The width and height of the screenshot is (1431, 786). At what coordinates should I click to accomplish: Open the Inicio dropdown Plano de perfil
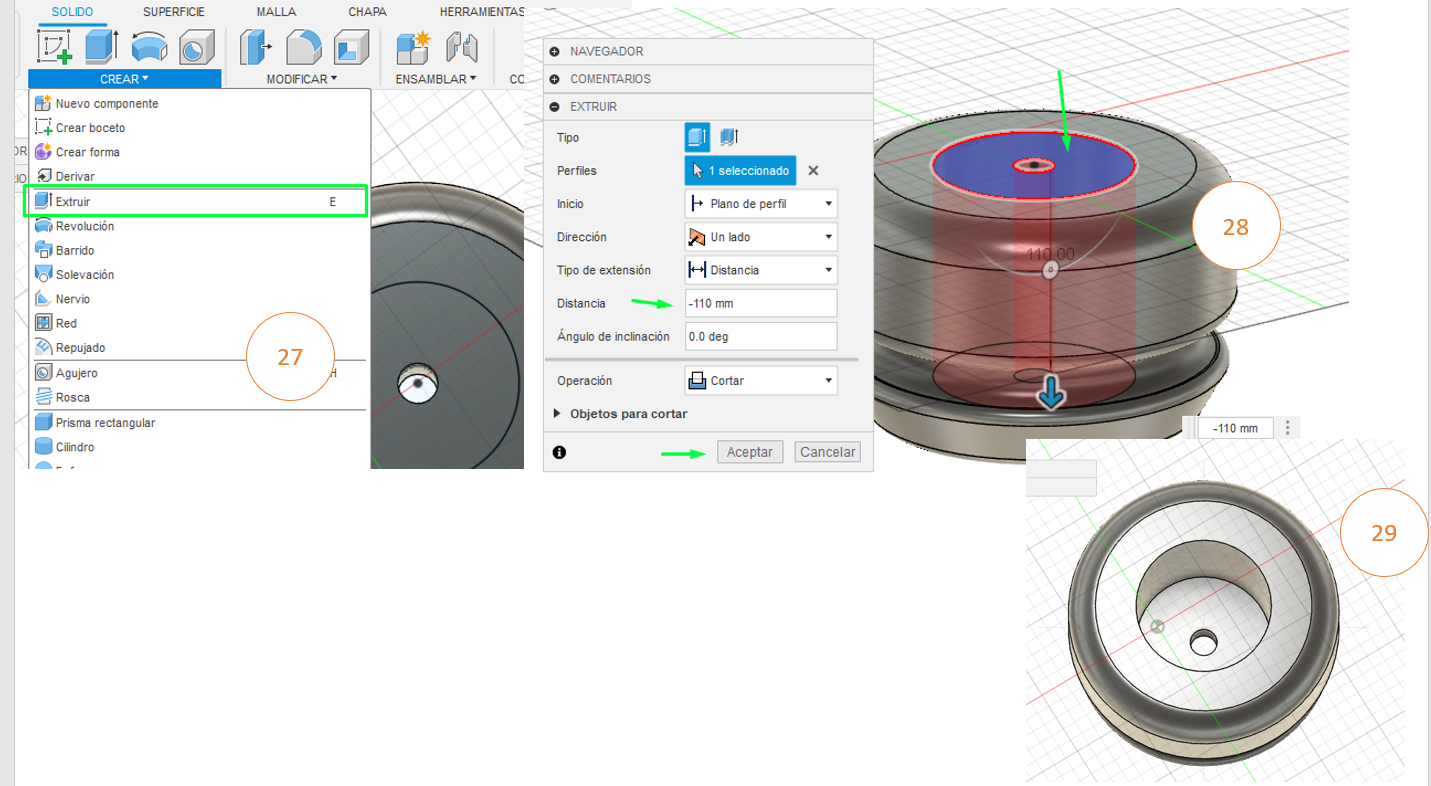click(761, 204)
